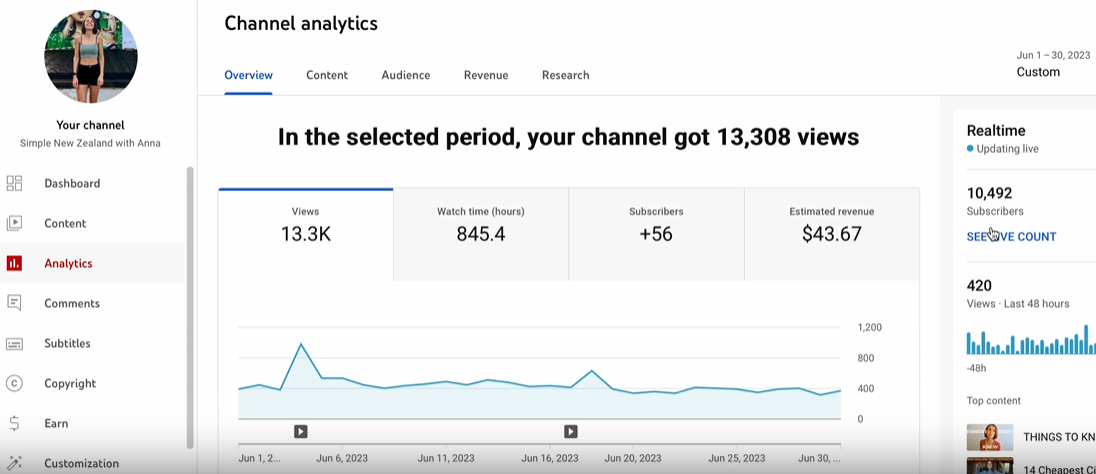Screen dimensions: 1096x474
Task: Click the Earn dollar-sign icon
Action: click(14, 423)
